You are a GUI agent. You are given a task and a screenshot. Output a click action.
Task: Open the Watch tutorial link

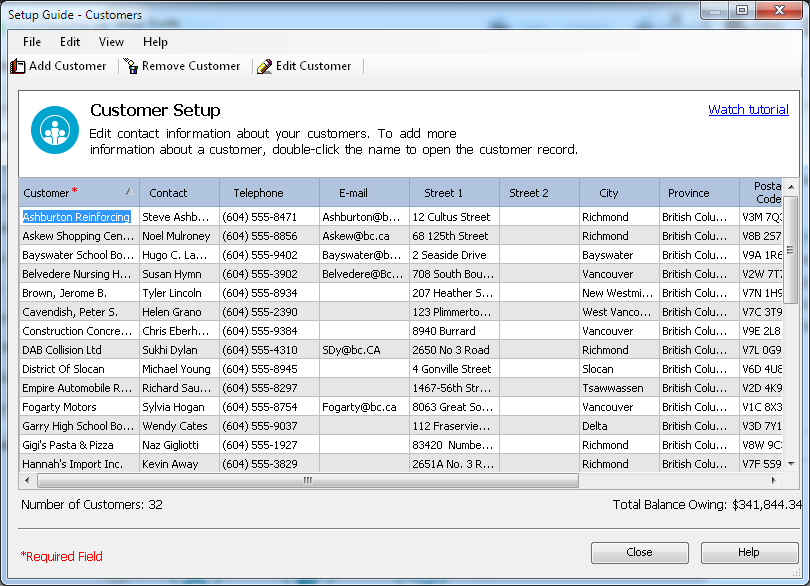748,109
